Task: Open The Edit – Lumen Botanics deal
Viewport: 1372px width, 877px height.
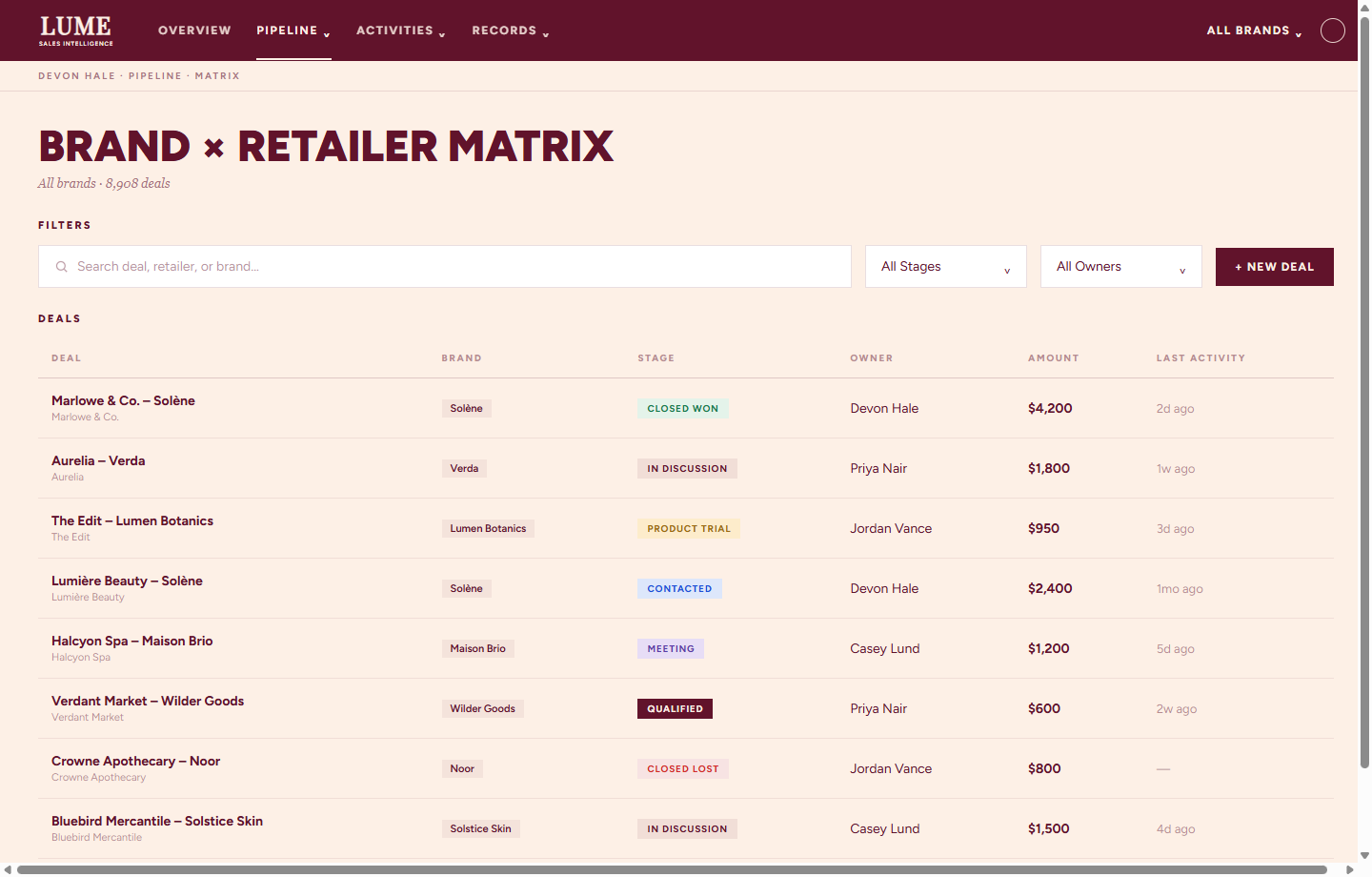Action: click(132, 521)
